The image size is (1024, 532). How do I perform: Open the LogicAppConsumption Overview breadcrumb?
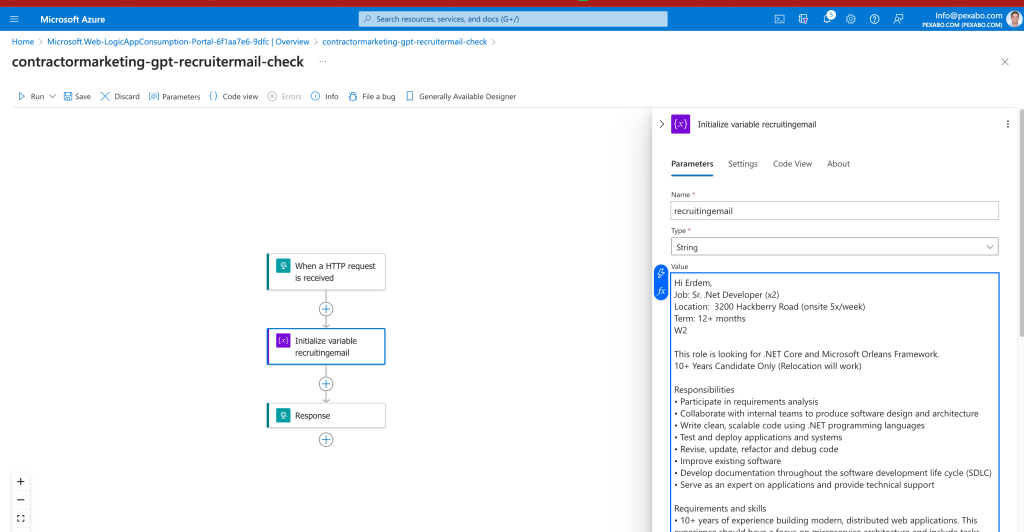click(178, 42)
